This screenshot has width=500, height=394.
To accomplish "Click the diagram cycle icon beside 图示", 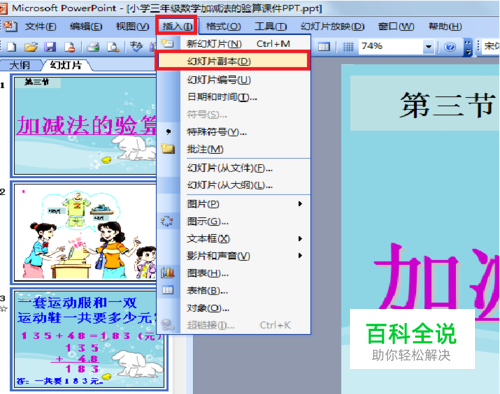I will pyautogui.click(x=167, y=221).
